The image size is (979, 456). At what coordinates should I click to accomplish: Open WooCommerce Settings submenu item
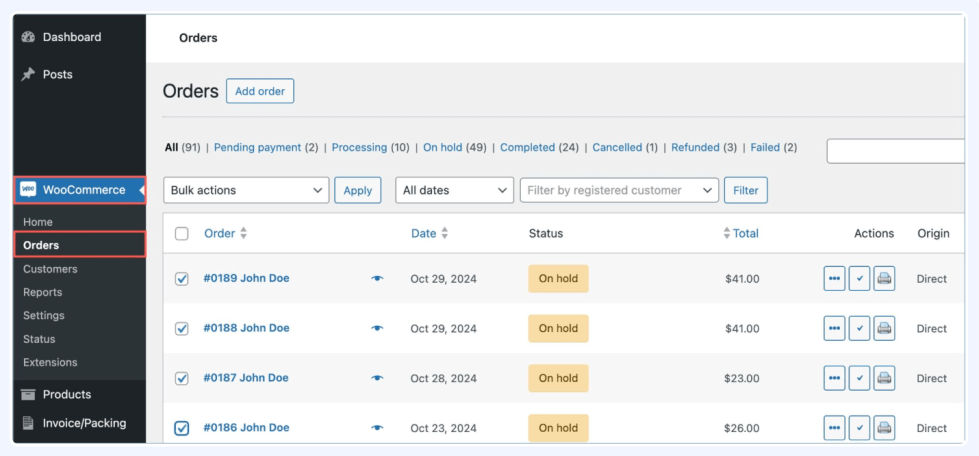pyautogui.click(x=44, y=315)
